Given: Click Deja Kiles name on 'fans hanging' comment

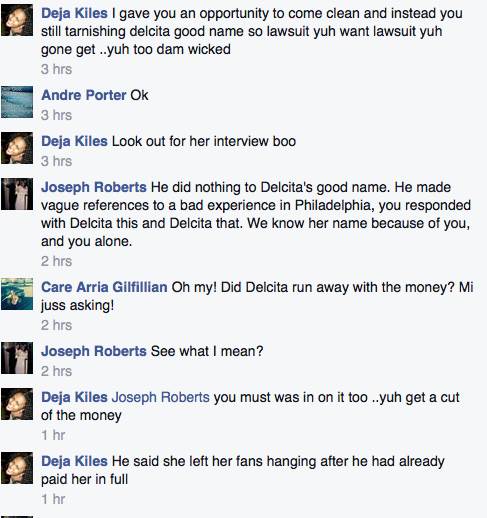Looking at the screenshot, I should 74,461.
